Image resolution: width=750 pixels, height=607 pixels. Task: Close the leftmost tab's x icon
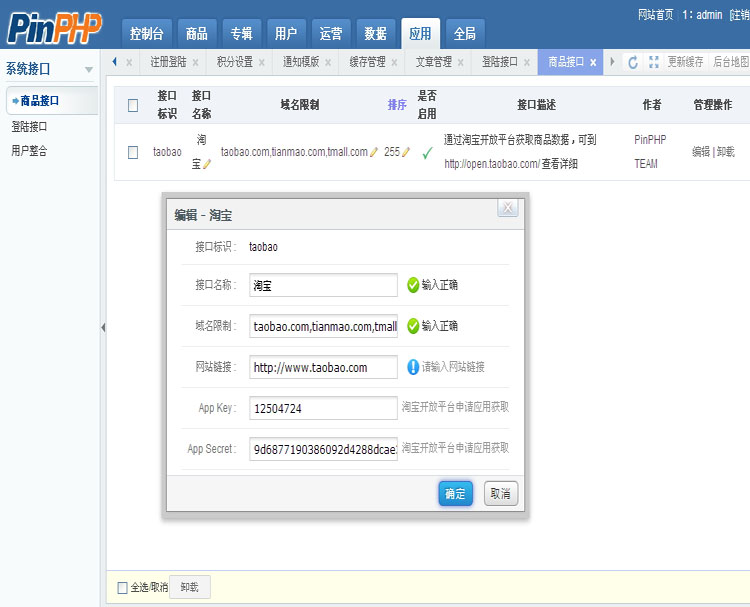129,62
